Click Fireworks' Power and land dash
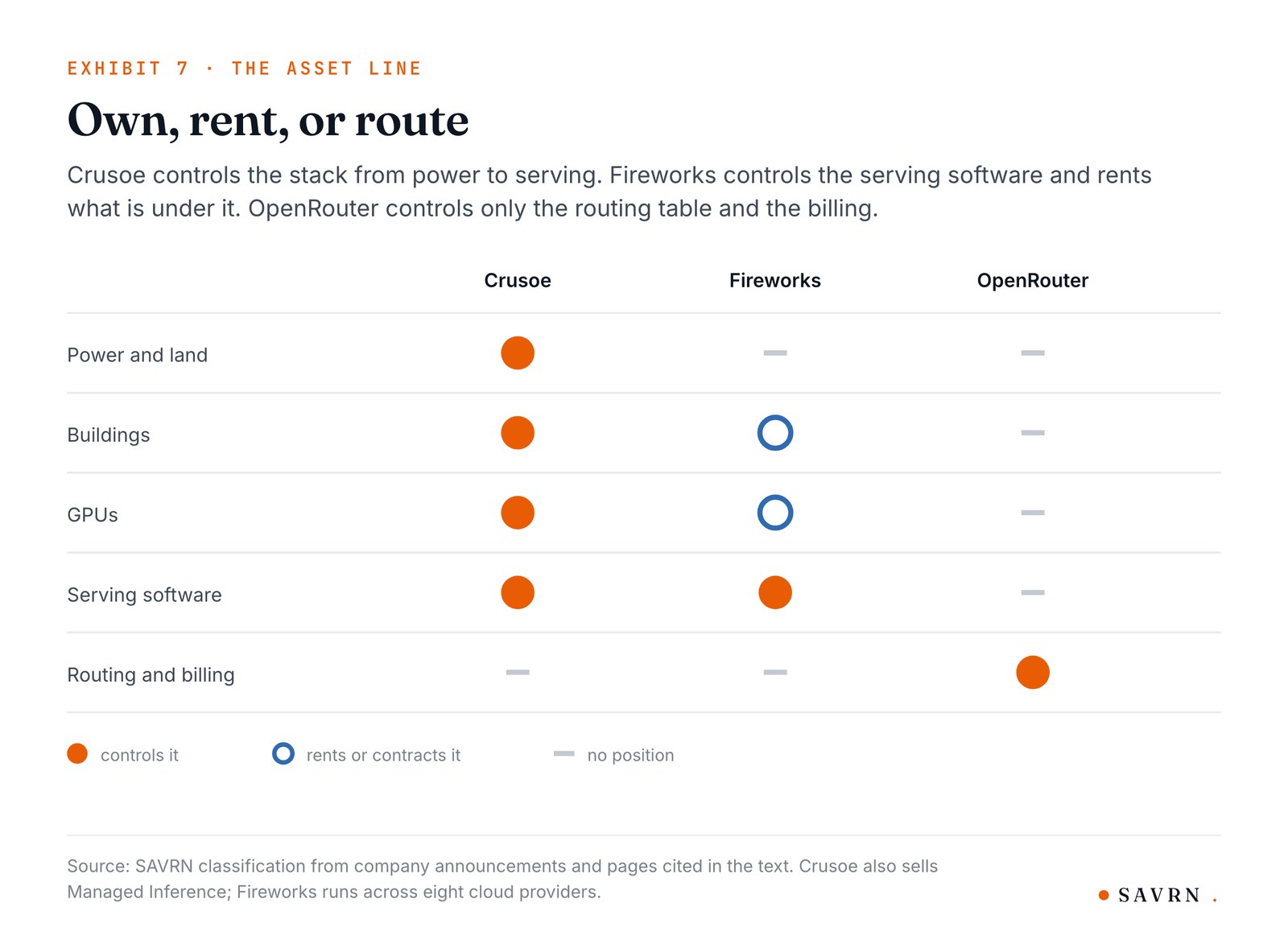Image resolution: width=1288 pixels, height=944 pixels. [775, 353]
